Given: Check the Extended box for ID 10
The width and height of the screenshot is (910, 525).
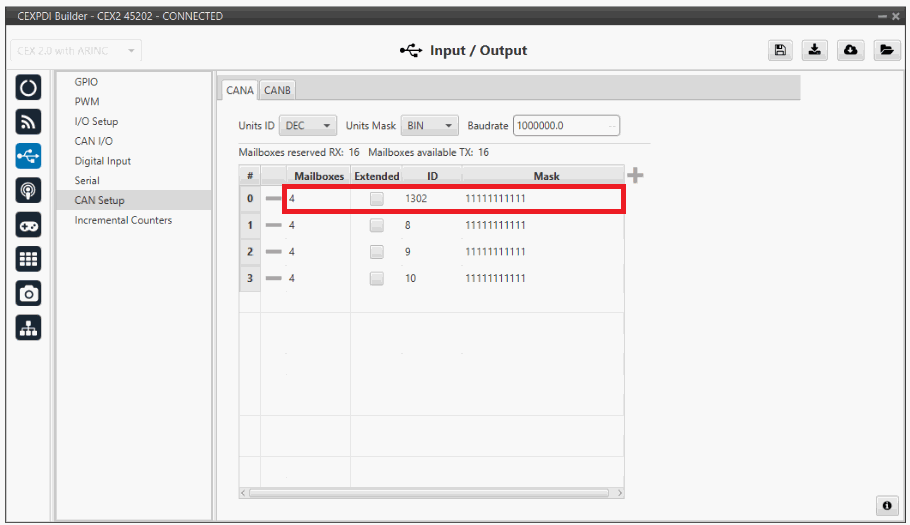Looking at the screenshot, I should click(377, 278).
